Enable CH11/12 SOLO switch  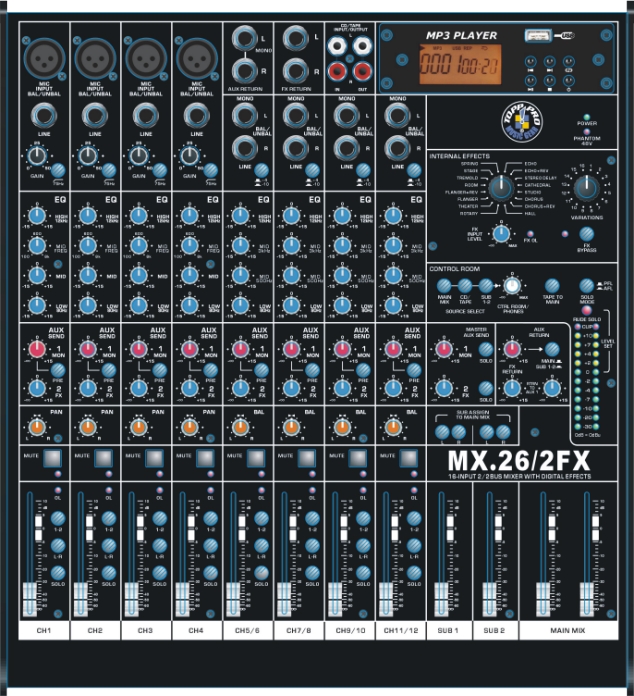(x=414, y=573)
